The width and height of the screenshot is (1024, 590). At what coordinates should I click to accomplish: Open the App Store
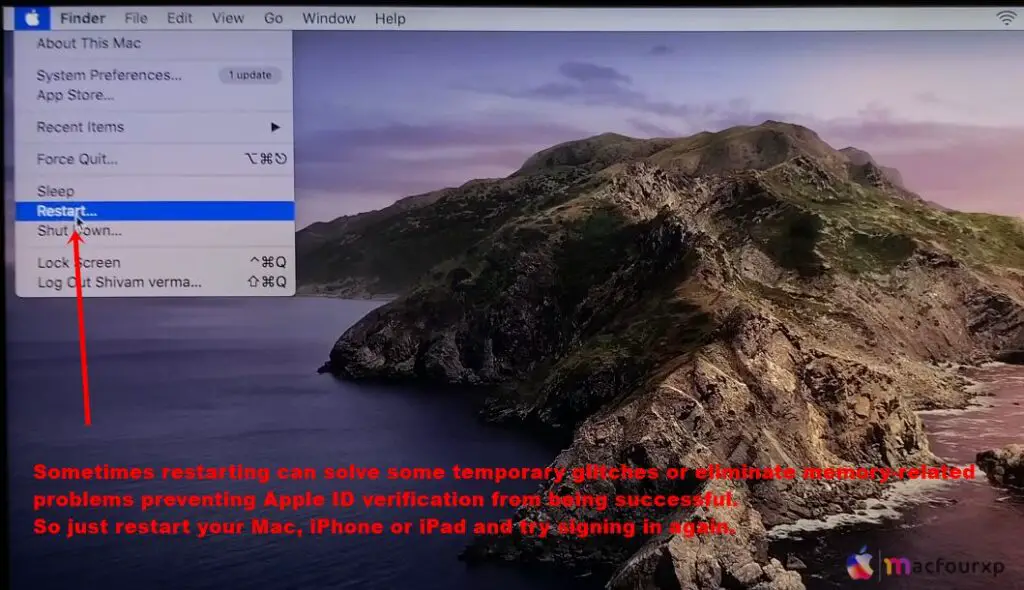click(75, 95)
